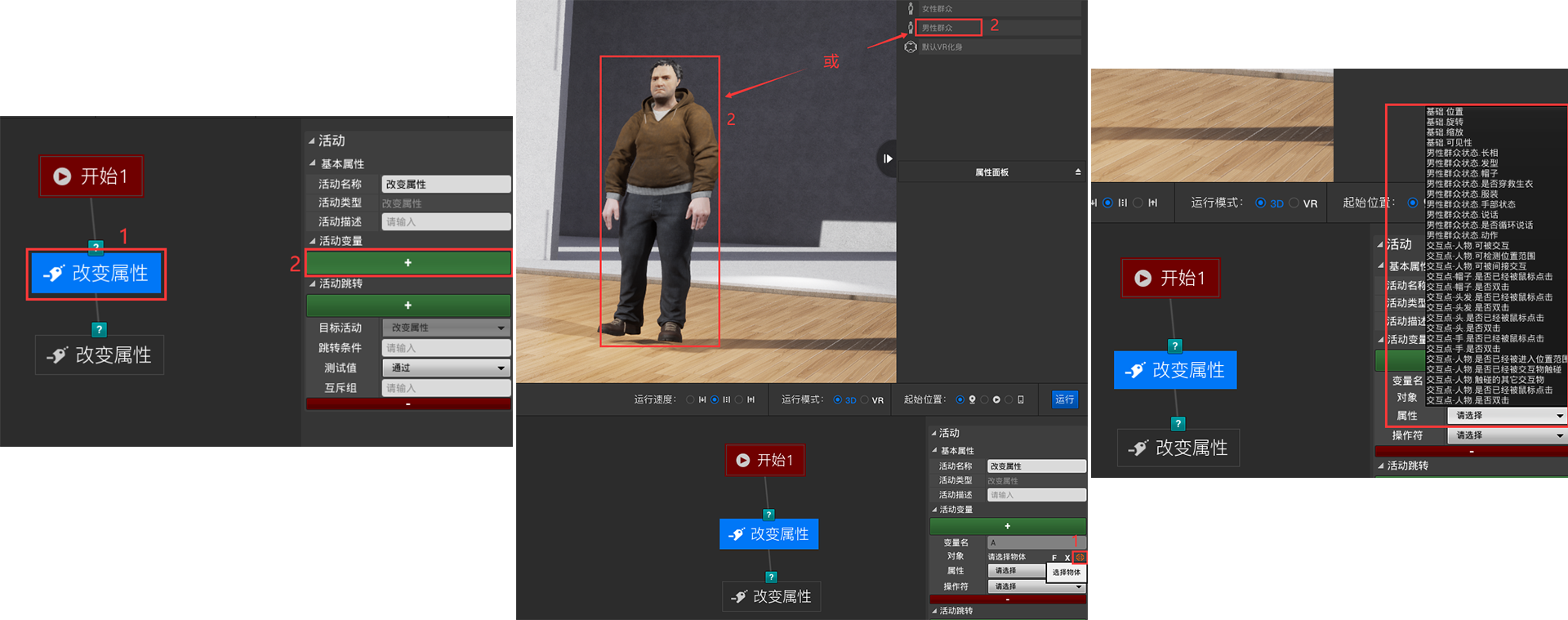Screen dimensions: 1568x620
Task: Click green + under 活动变量 in middle screenshot
Action: (x=1008, y=526)
